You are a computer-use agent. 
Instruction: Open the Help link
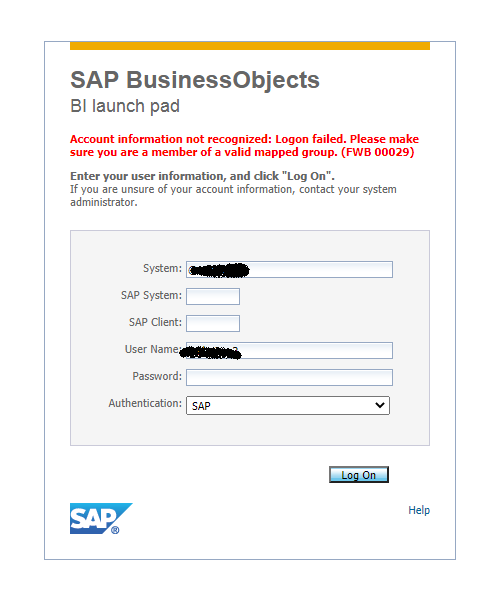[419, 510]
